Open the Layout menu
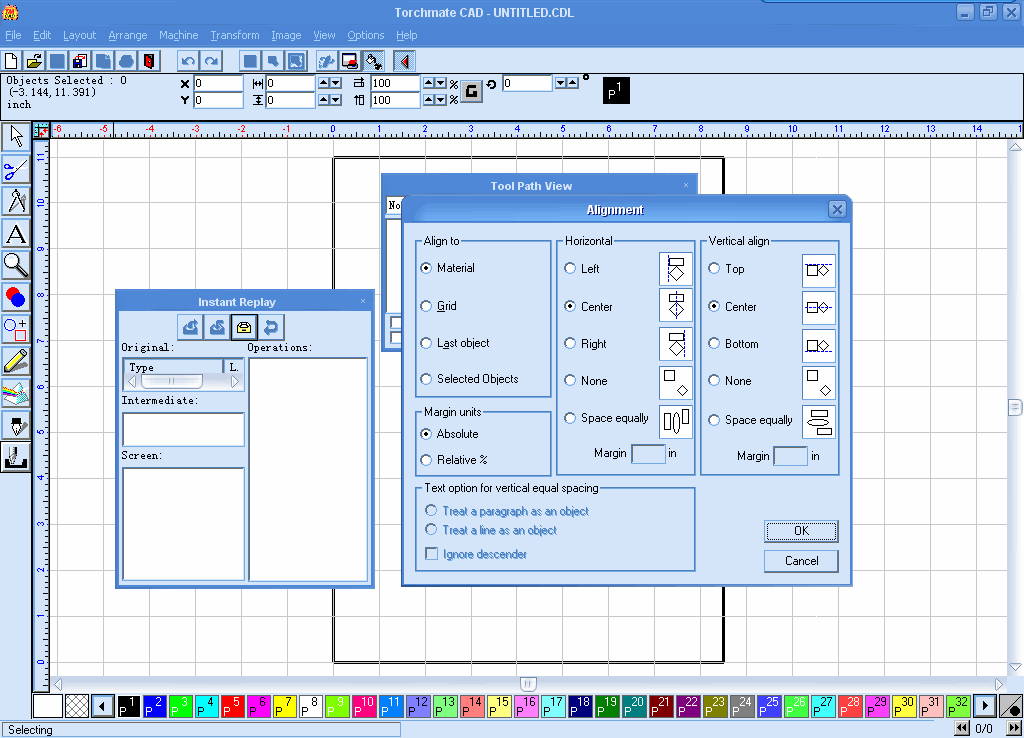 coord(79,35)
